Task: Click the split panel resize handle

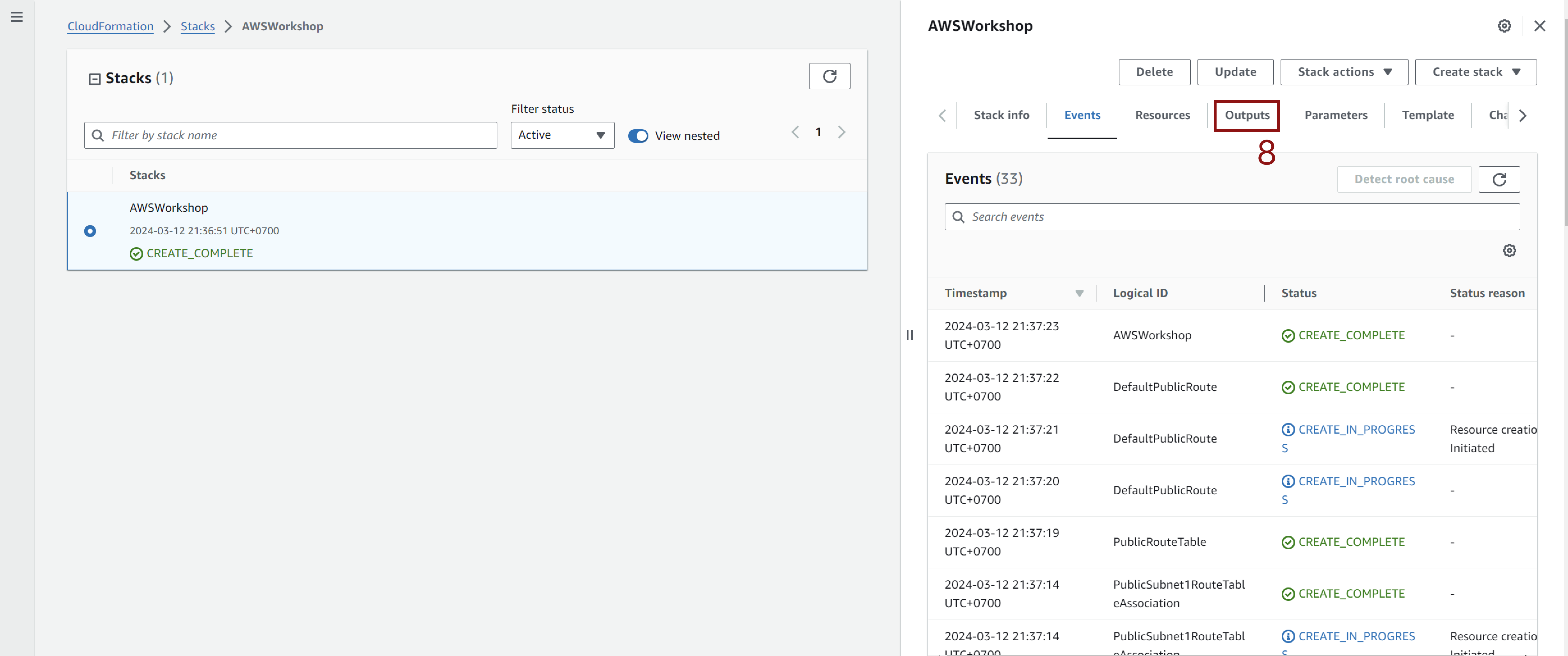Action: [909, 334]
